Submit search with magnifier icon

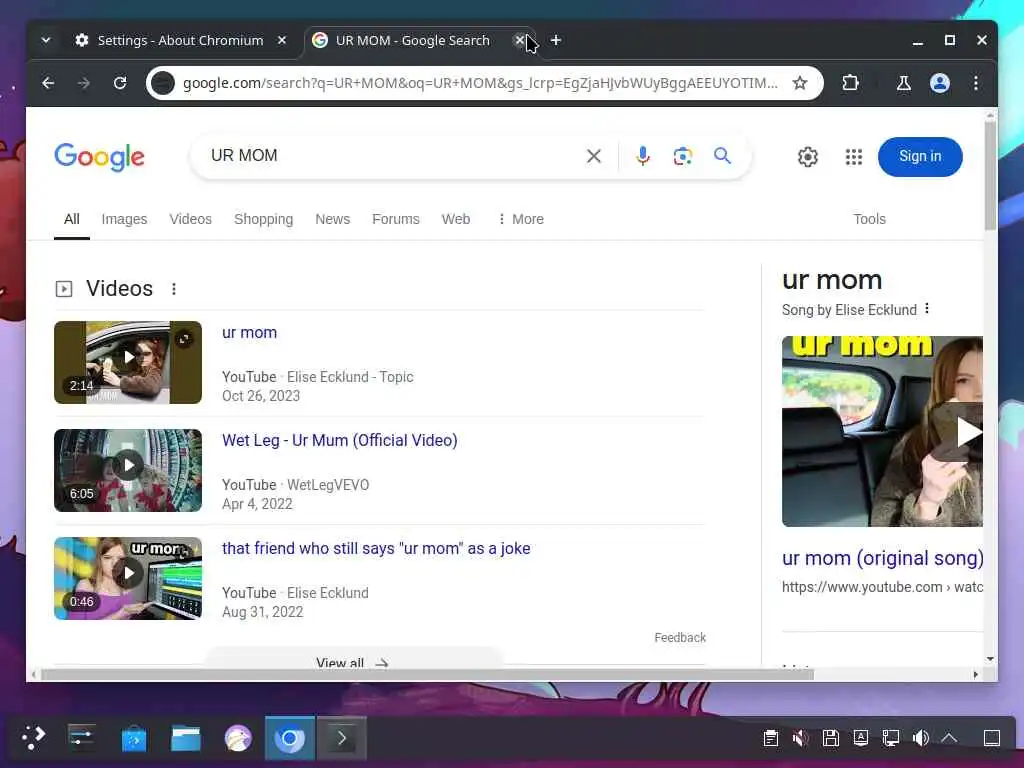tap(722, 155)
